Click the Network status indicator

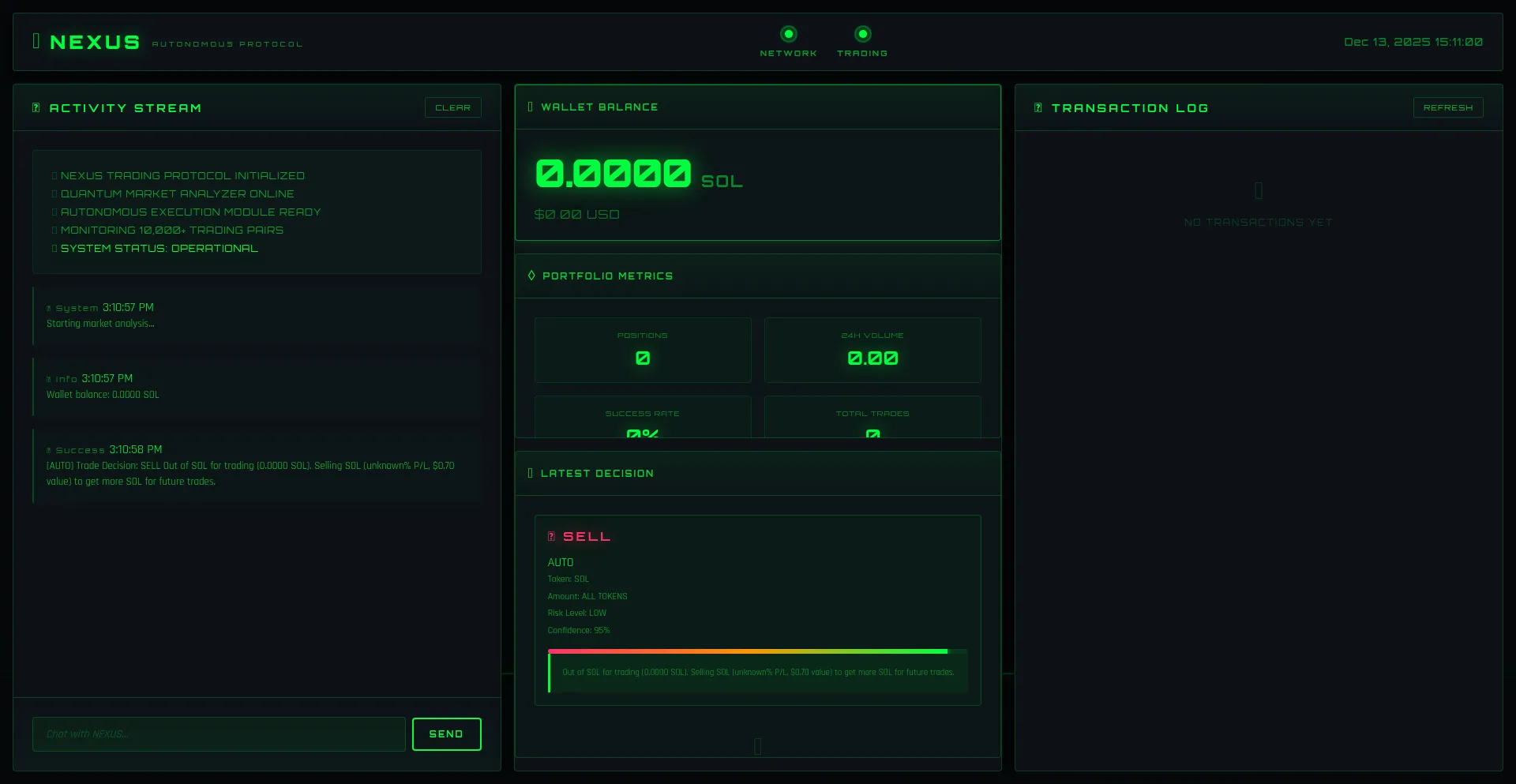point(788,34)
